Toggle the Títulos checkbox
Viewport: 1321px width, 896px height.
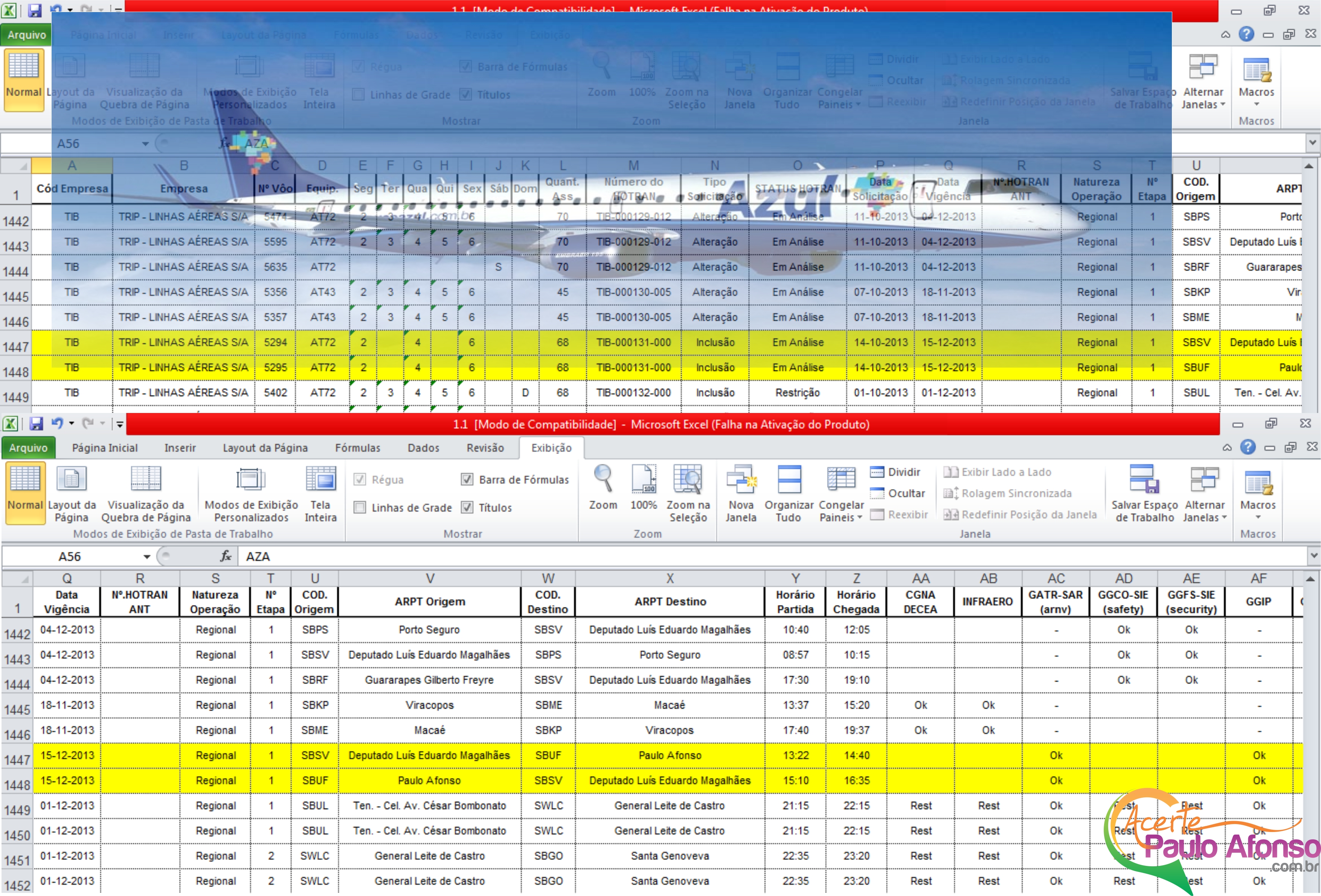click(x=467, y=507)
